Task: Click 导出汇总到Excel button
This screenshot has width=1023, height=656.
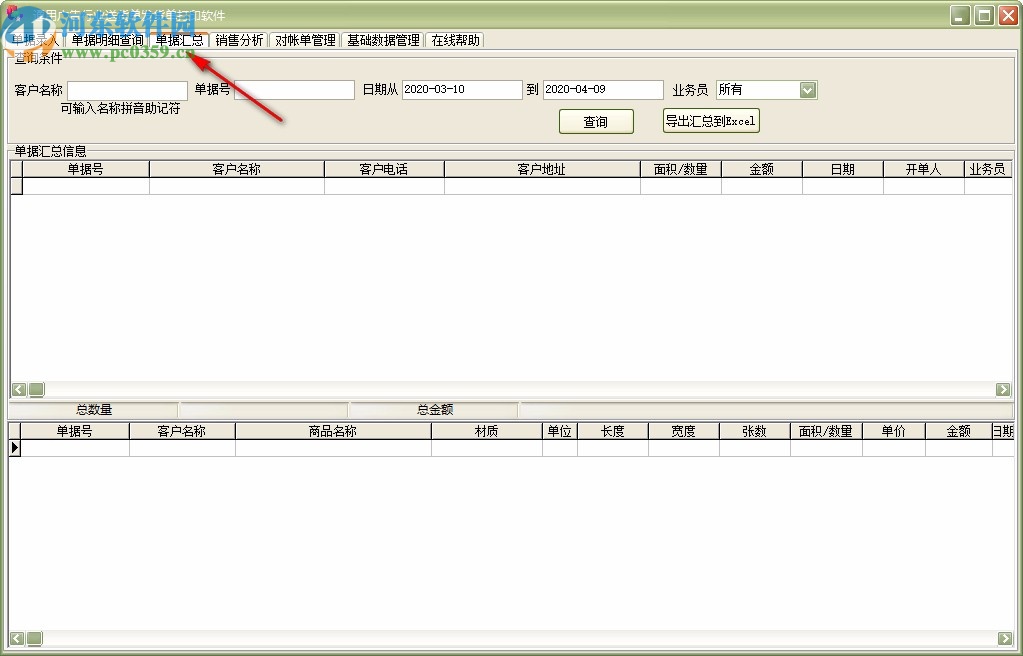Action: pyautogui.click(x=711, y=121)
